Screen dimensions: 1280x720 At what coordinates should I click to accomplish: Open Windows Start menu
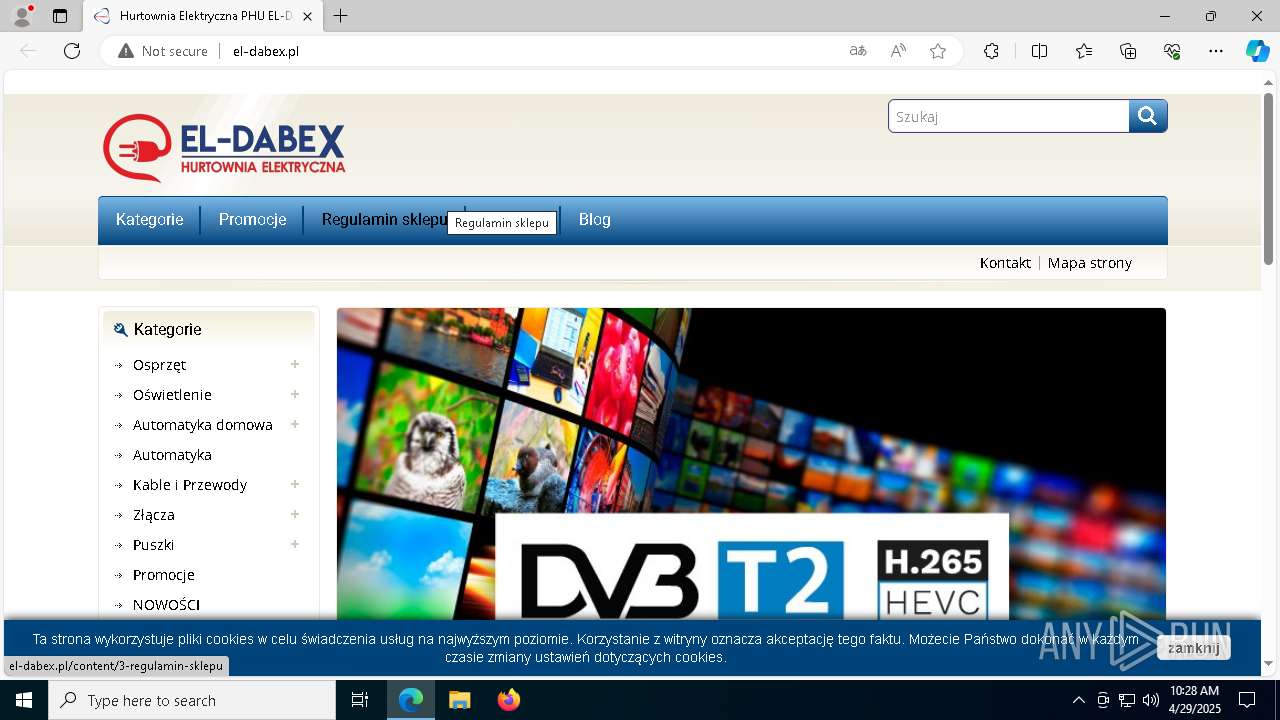tap(24, 700)
